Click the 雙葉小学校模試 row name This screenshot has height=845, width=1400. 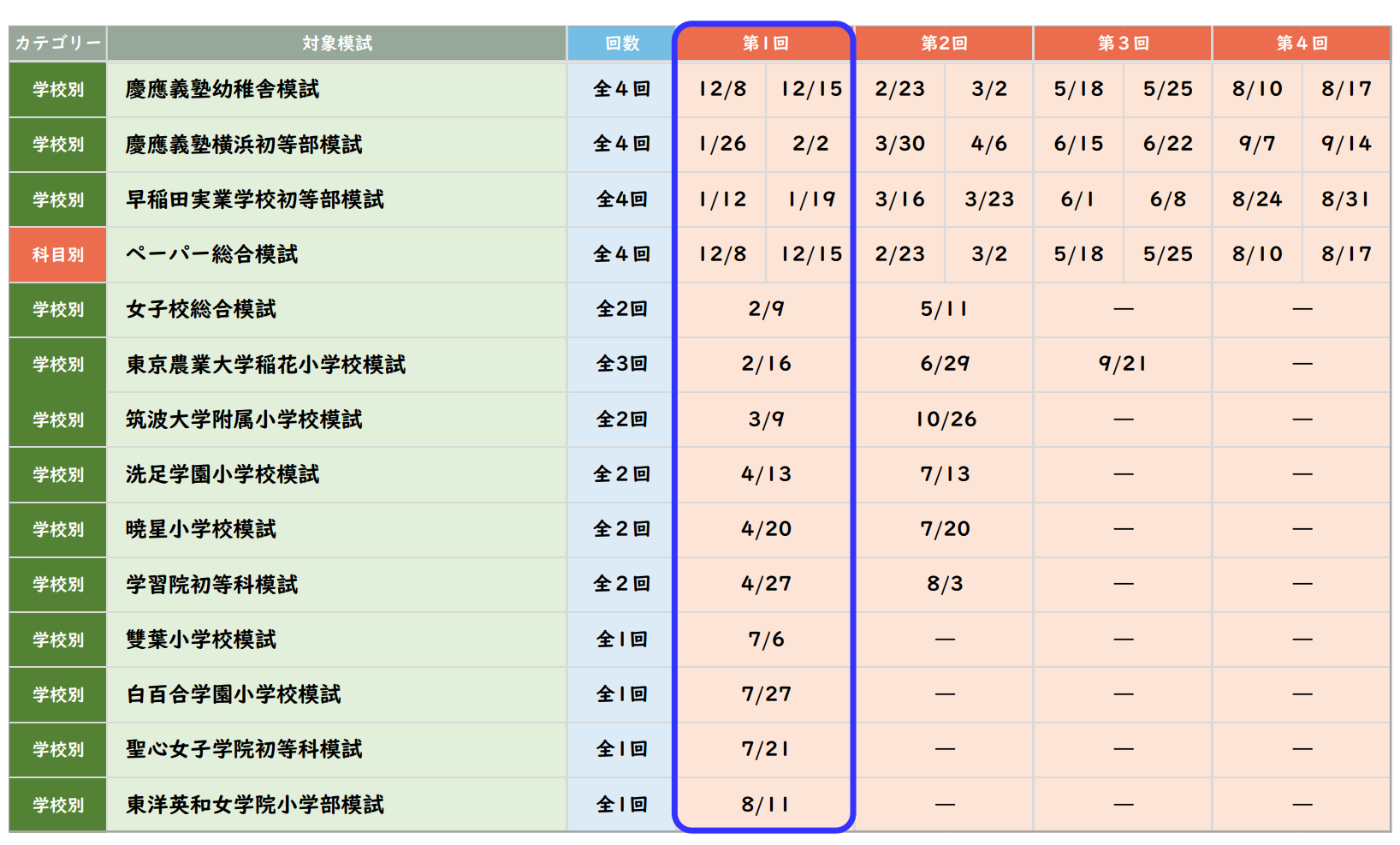coord(201,640)
